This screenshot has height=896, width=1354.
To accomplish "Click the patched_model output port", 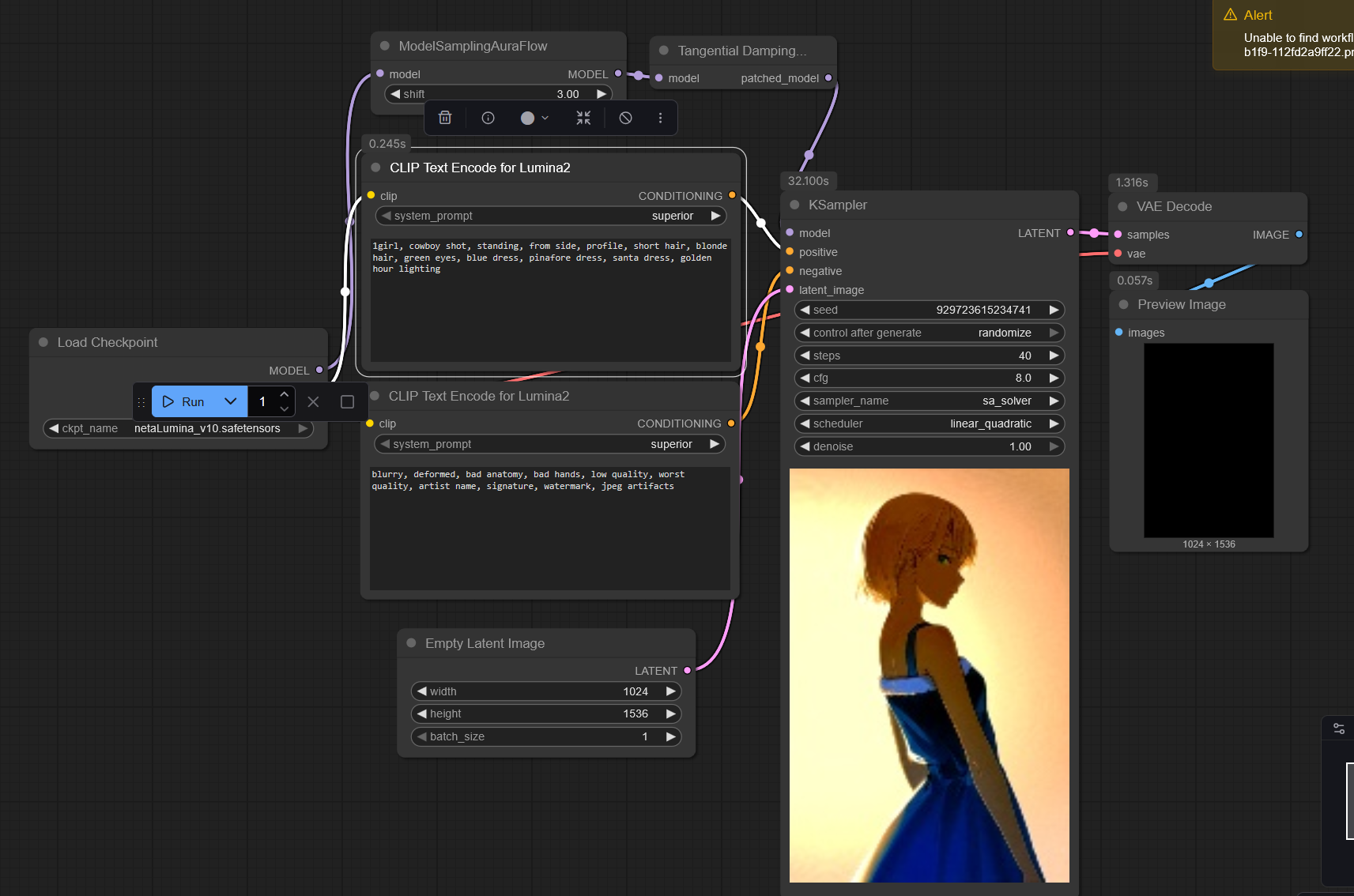I will (828, 77).
